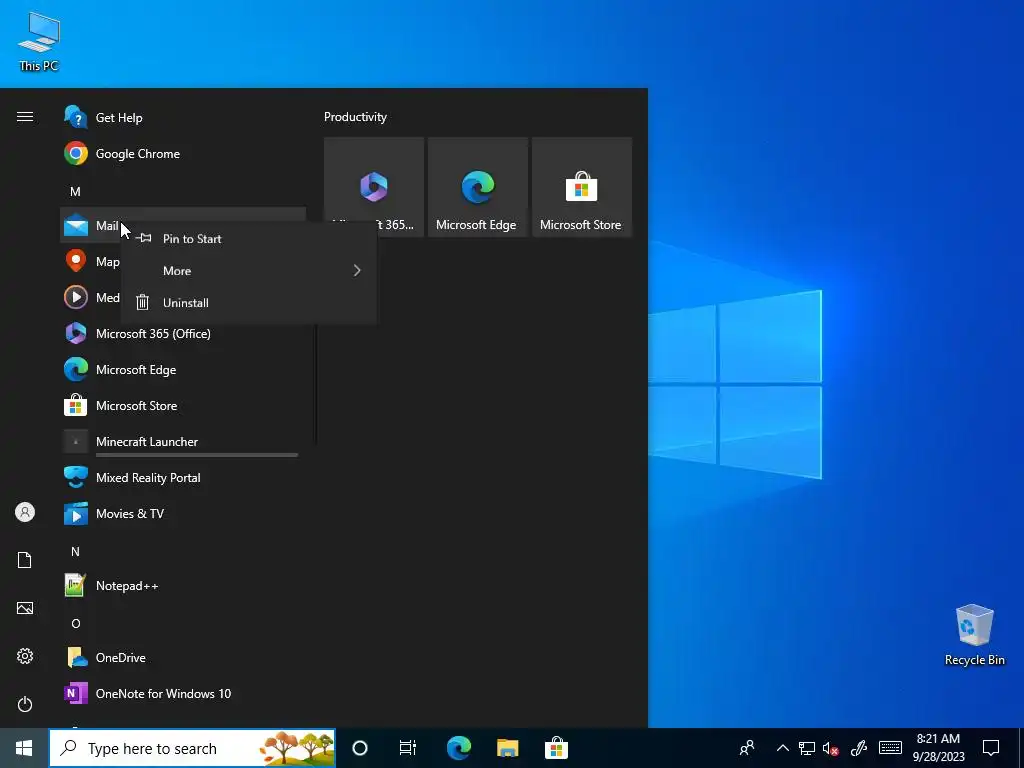Launch Google Chrome from Start list

183,153
